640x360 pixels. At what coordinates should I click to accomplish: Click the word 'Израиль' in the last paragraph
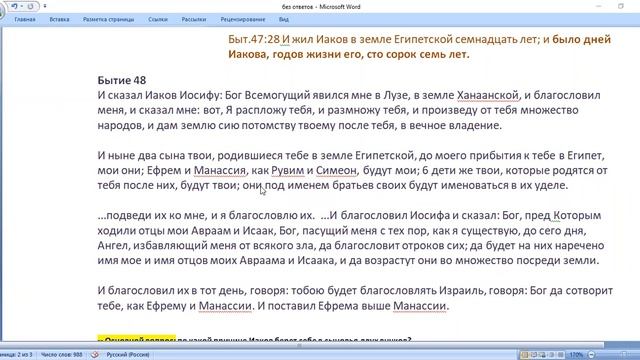[x=462, y=291]
